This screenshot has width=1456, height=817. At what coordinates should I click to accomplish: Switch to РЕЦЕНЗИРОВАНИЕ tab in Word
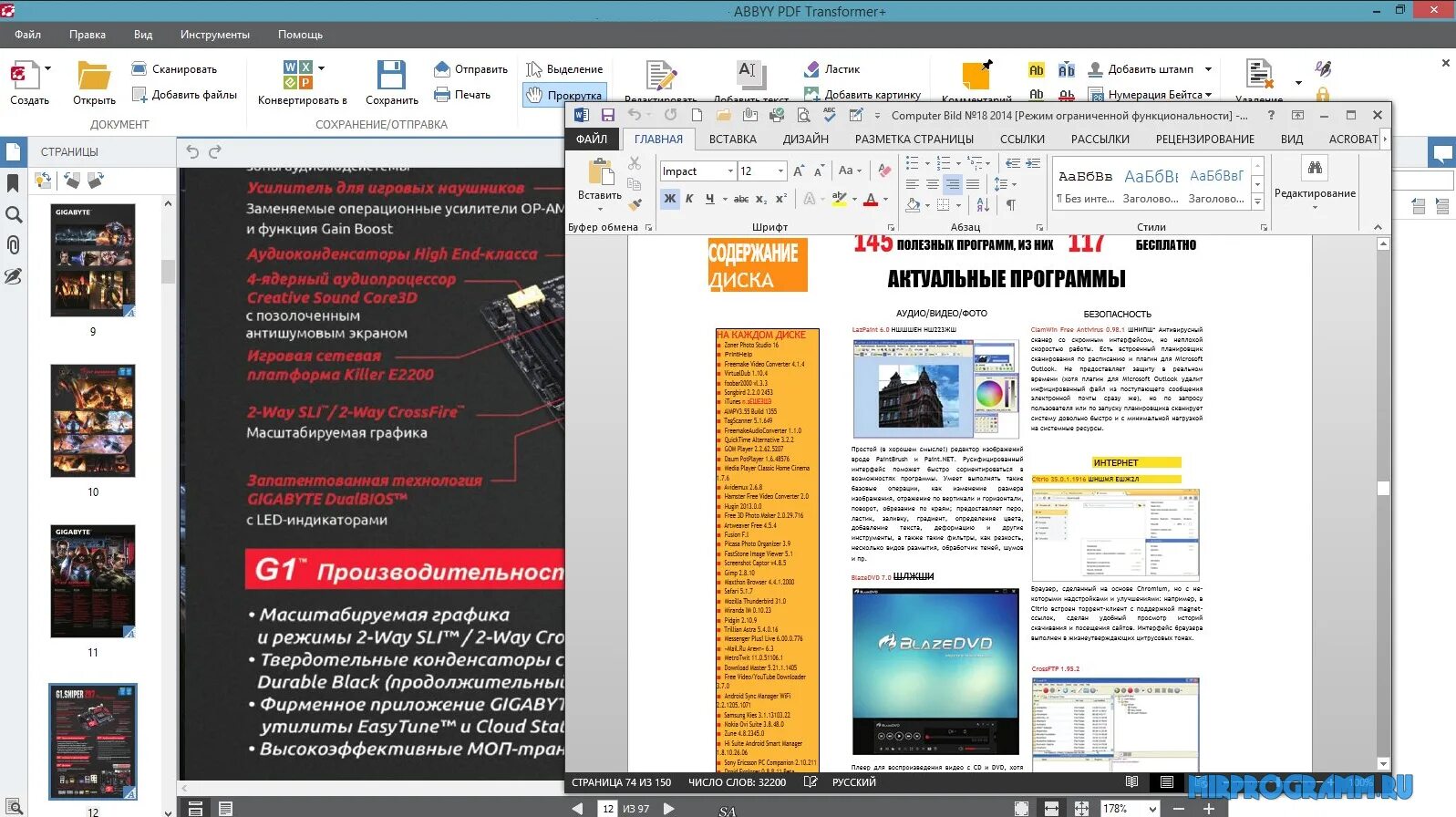1205,140
